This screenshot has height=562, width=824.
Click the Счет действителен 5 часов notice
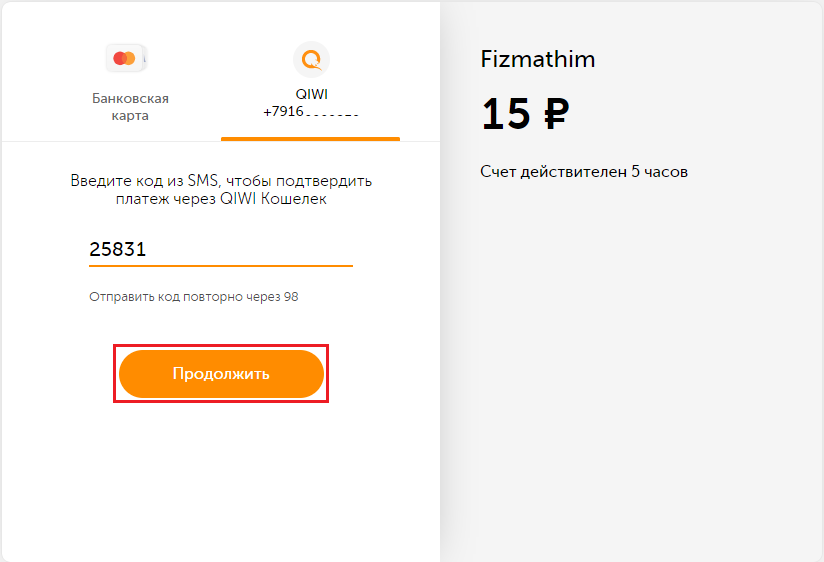coord(584,172)
